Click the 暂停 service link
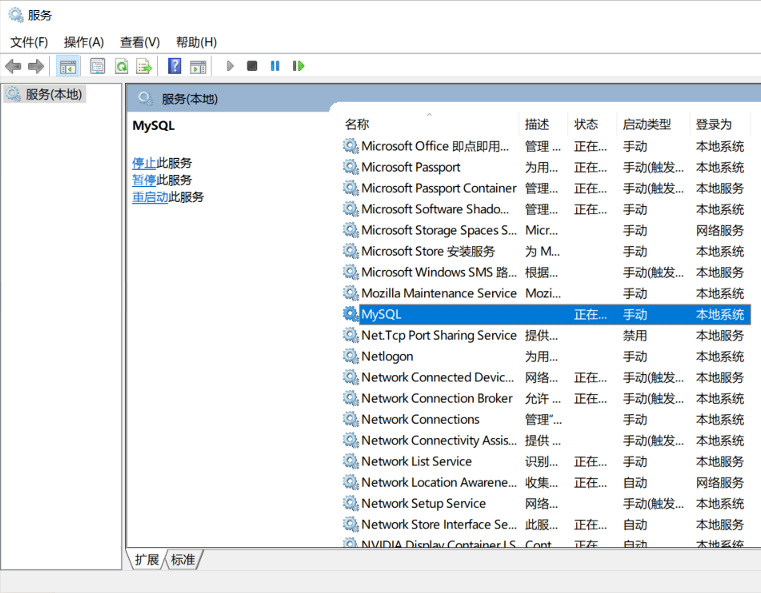Image resolution: width=761 pixels, height=593 pixels. [x=144, y=180]
